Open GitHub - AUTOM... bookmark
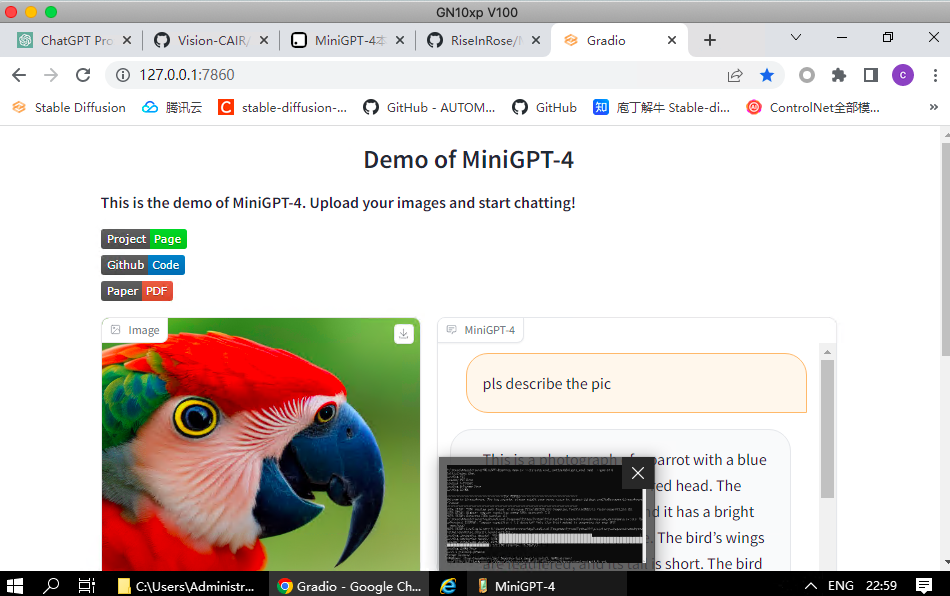The width and height of the screenshot is (950, 596). [x=429, y=108]
